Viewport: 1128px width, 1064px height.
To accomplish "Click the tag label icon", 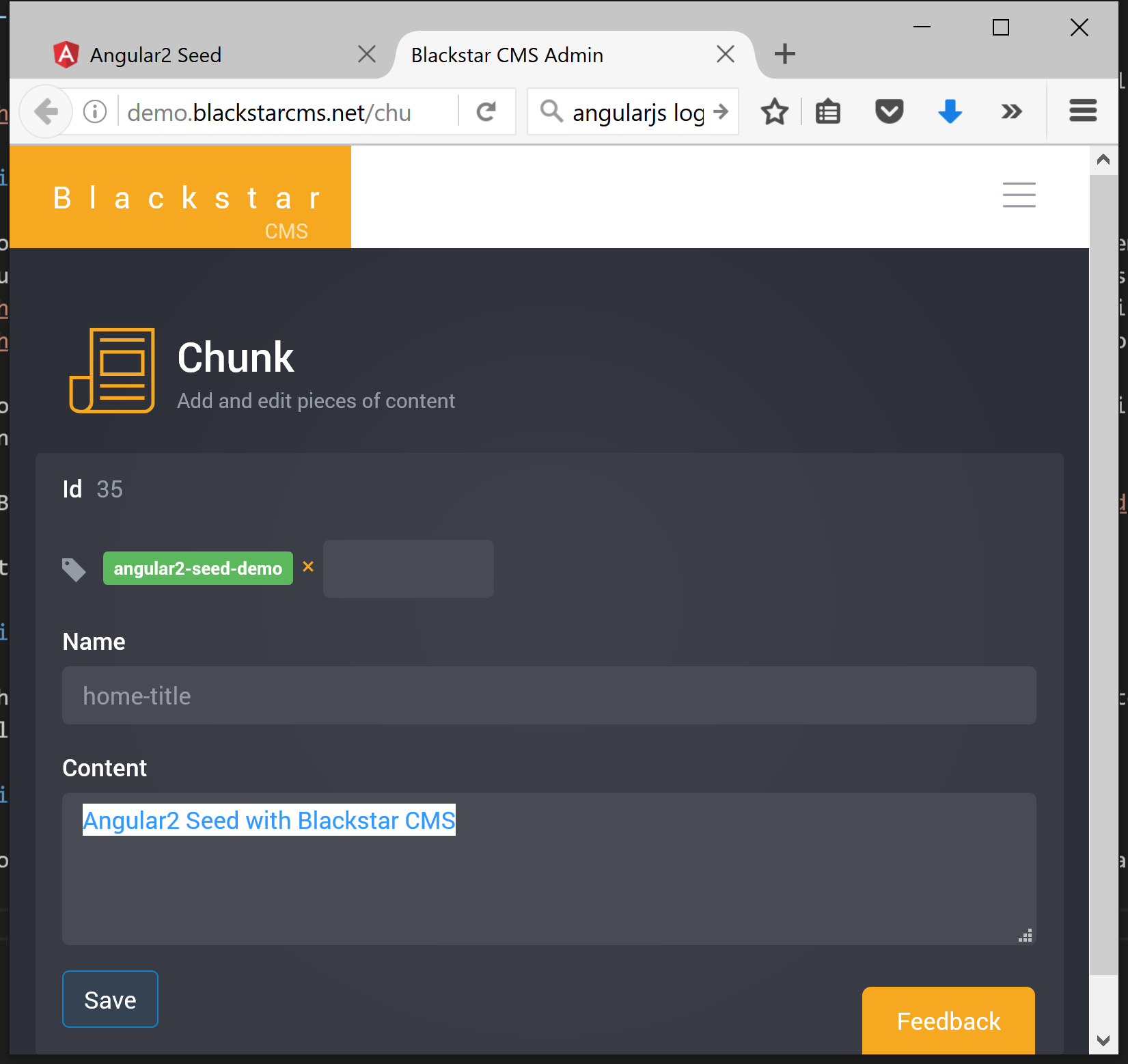I will (74, 569).
